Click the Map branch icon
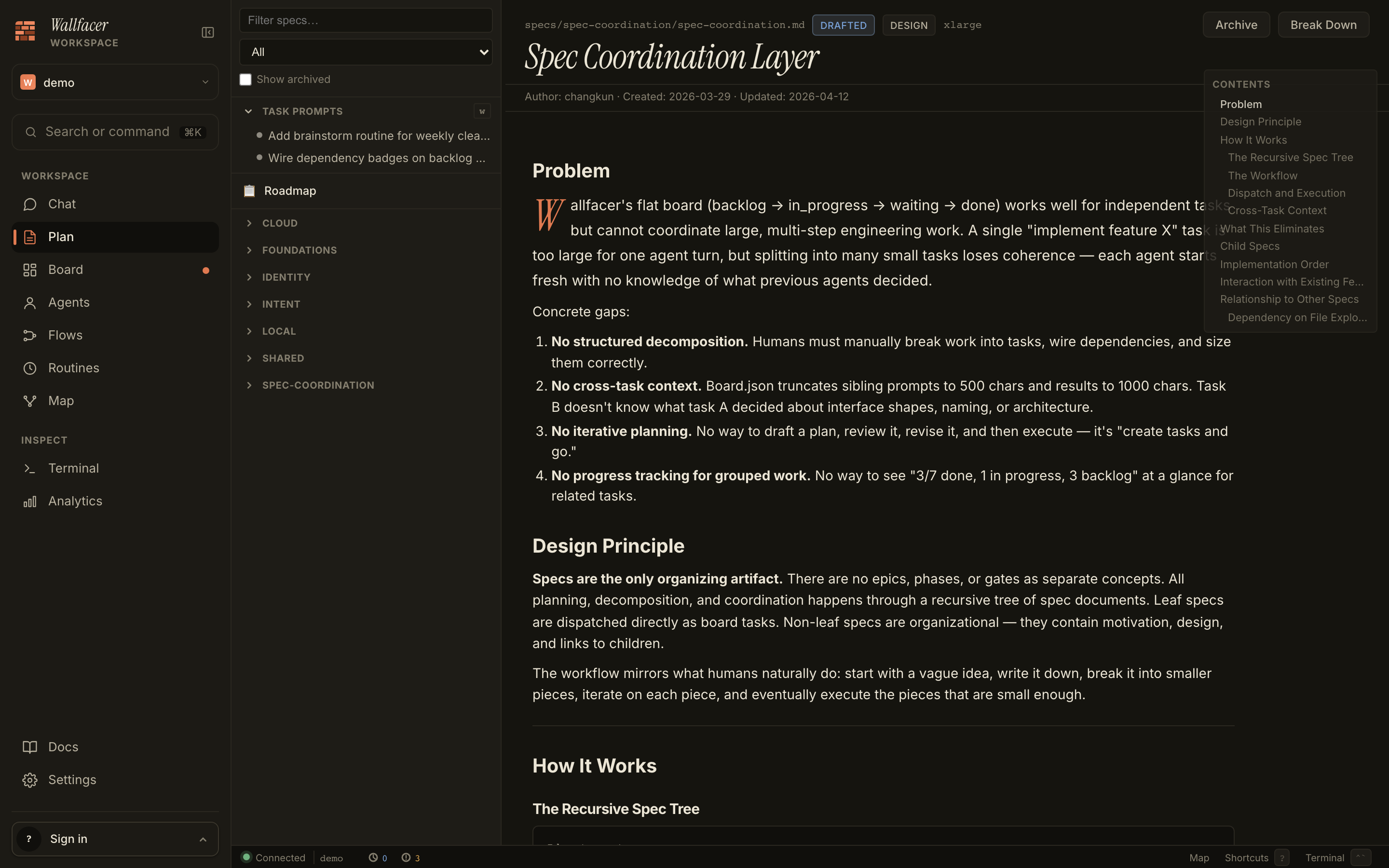The image size is (1389, 868). tap(30, 401)
